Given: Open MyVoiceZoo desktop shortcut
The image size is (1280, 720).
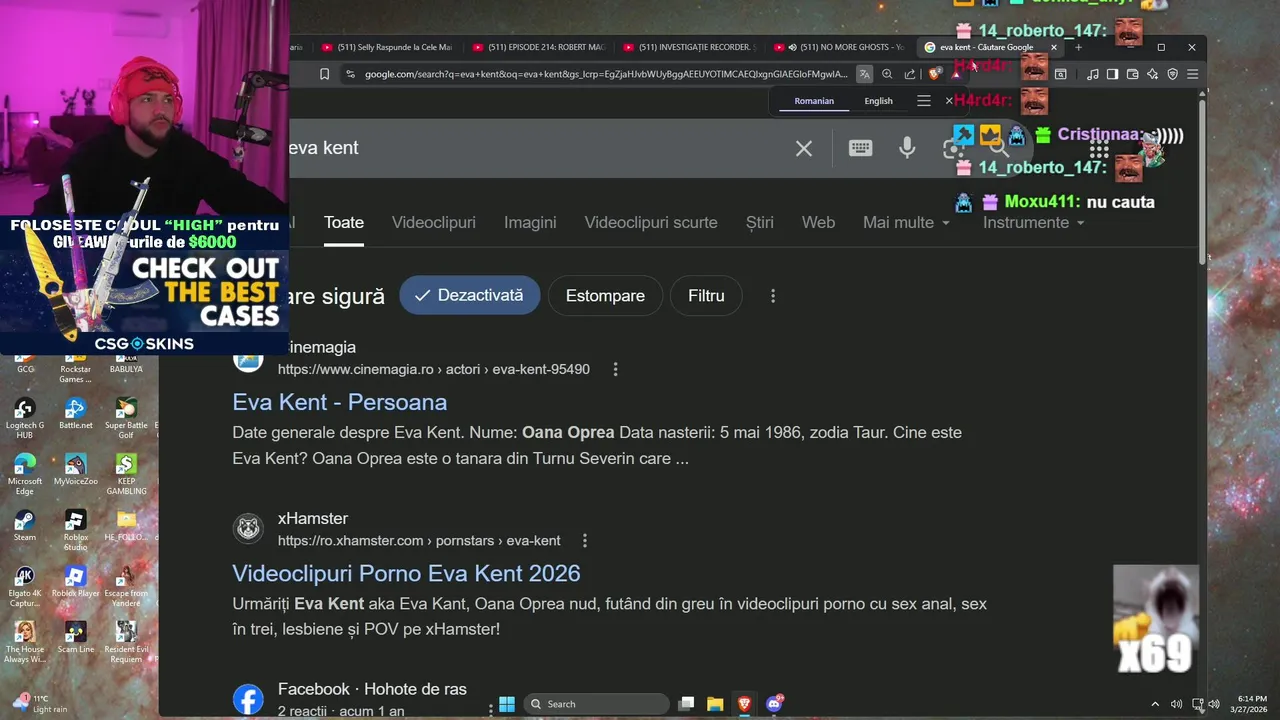Looking at the screenshot, I should (x=75, y=469).
